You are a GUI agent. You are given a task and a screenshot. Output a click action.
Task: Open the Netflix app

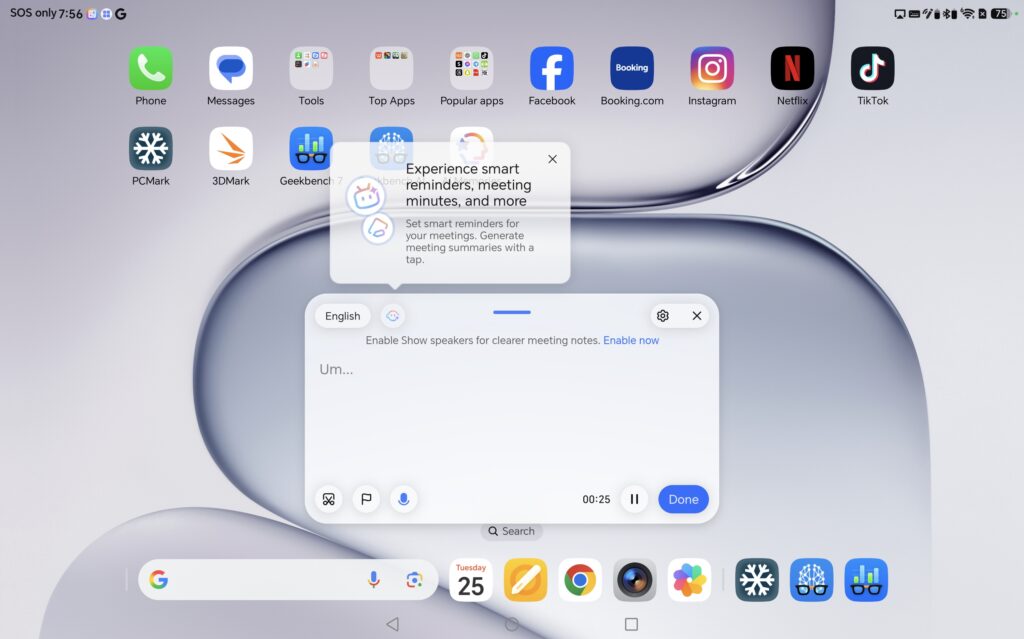pos(792,68)
